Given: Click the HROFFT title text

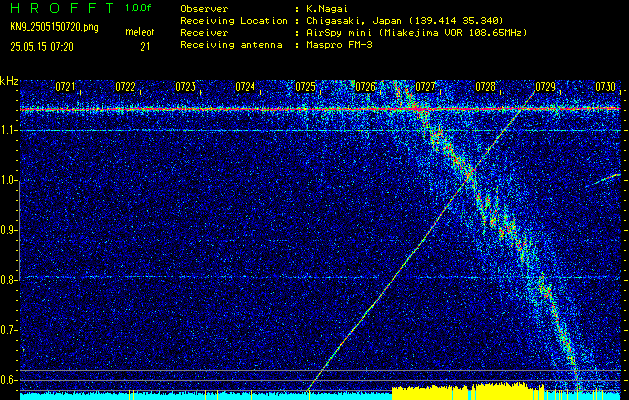Looking at the screenshot, I should (x=63, y=8).
